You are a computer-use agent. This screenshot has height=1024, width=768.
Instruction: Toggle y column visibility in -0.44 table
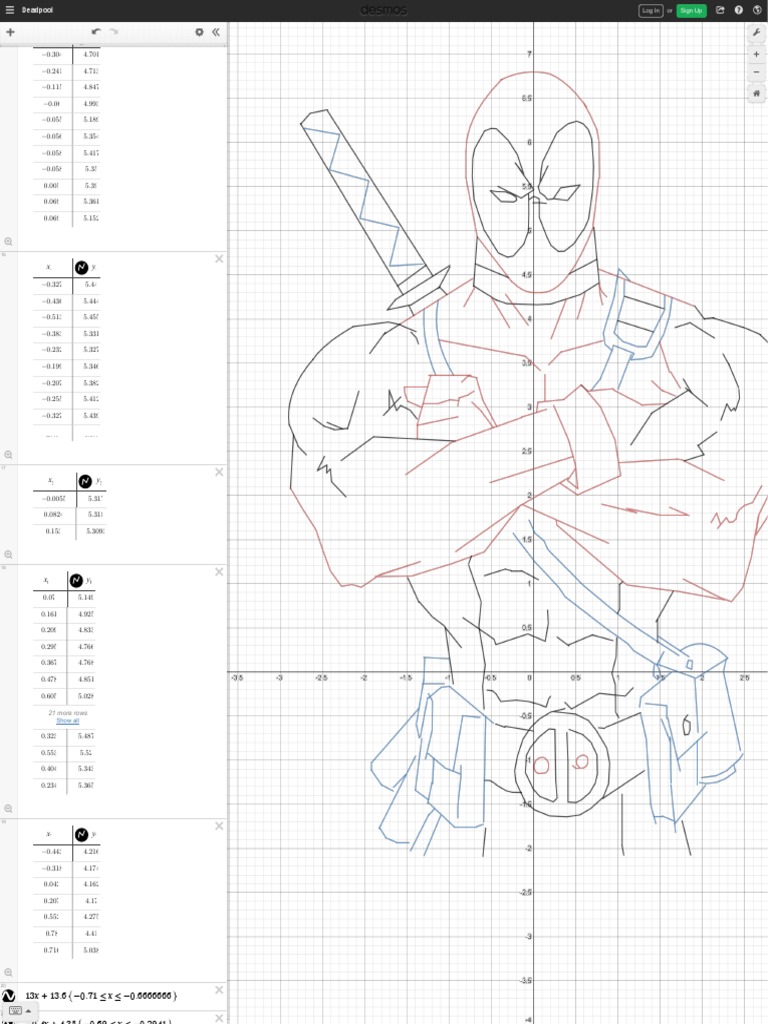point(81,835)
